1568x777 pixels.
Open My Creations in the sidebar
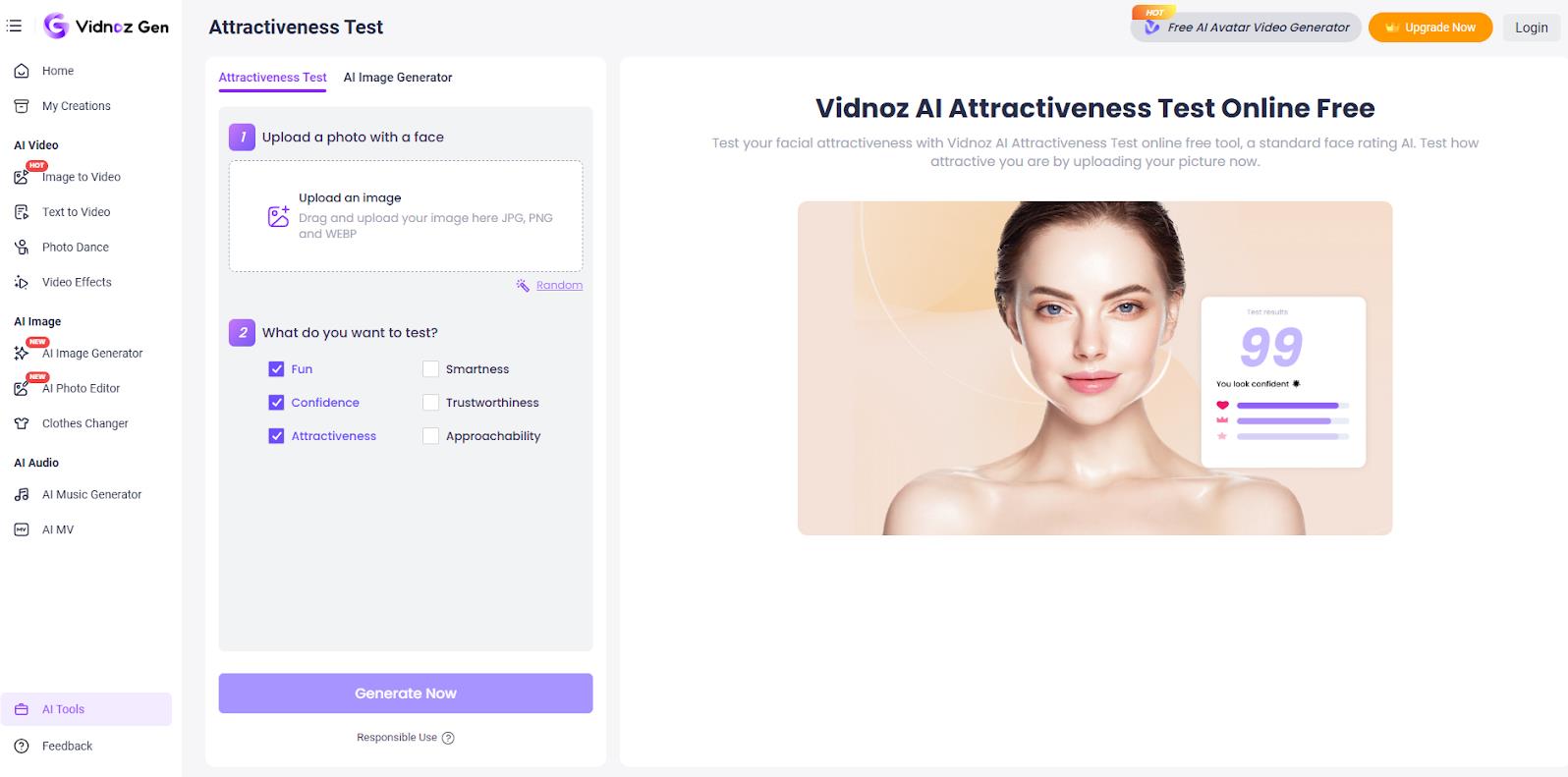pos(77,106)
